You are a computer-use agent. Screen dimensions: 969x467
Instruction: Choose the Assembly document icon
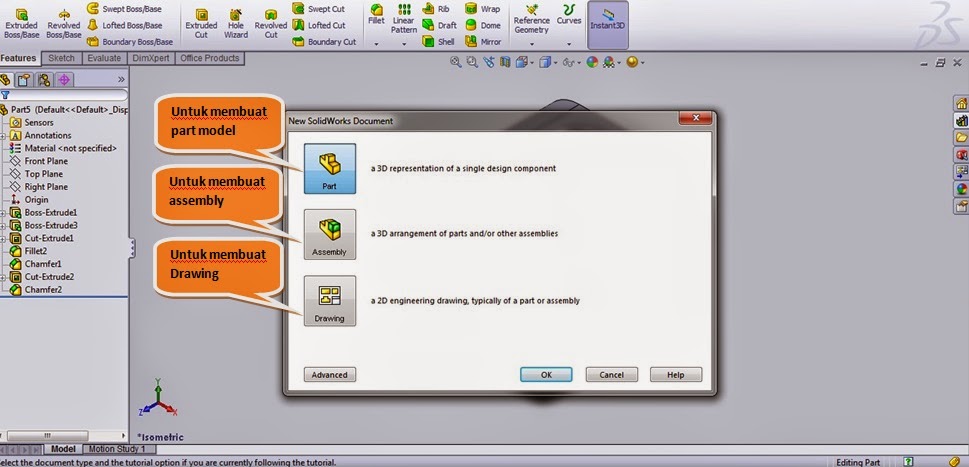(329, 234)
